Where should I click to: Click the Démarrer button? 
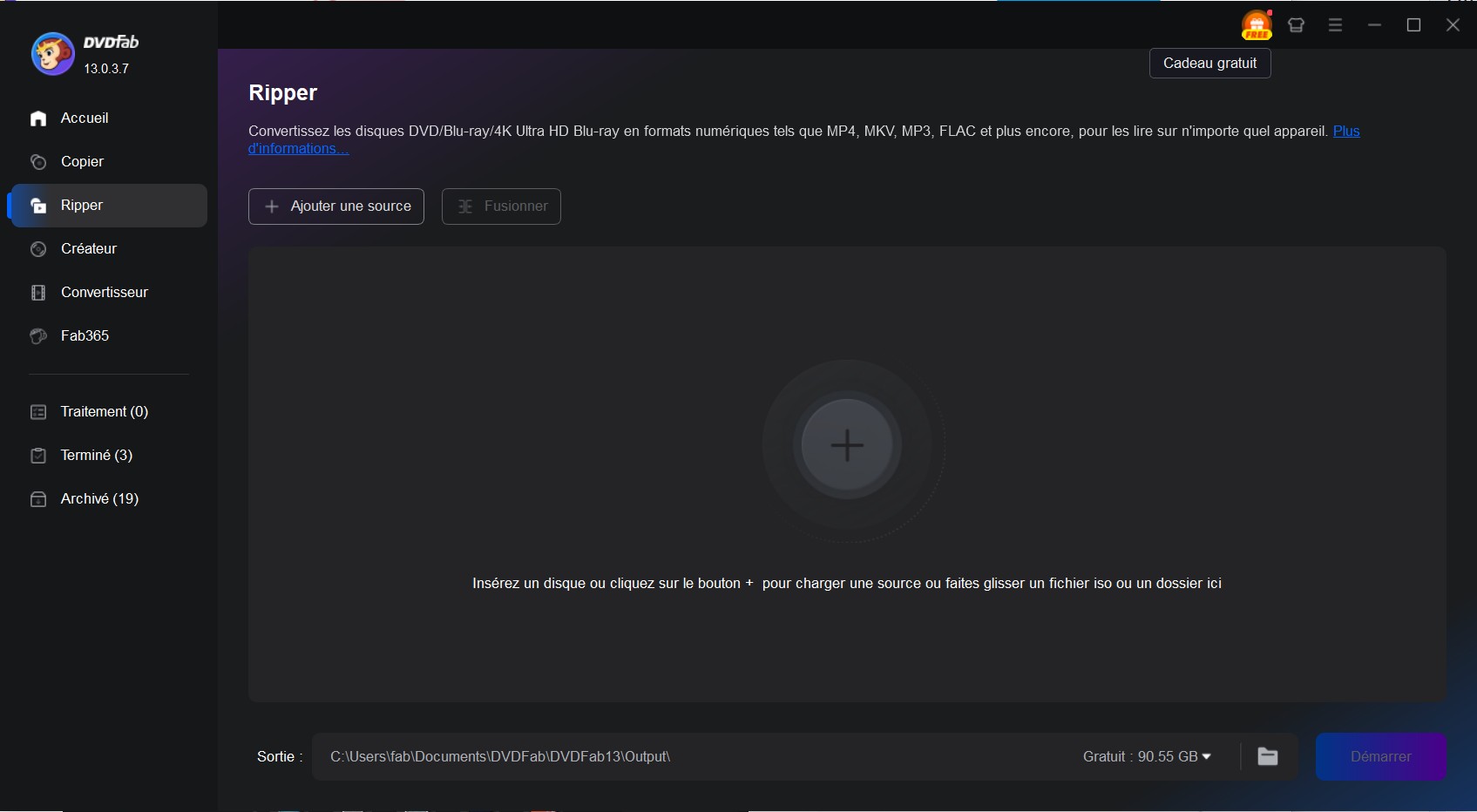click(1381, 756)
